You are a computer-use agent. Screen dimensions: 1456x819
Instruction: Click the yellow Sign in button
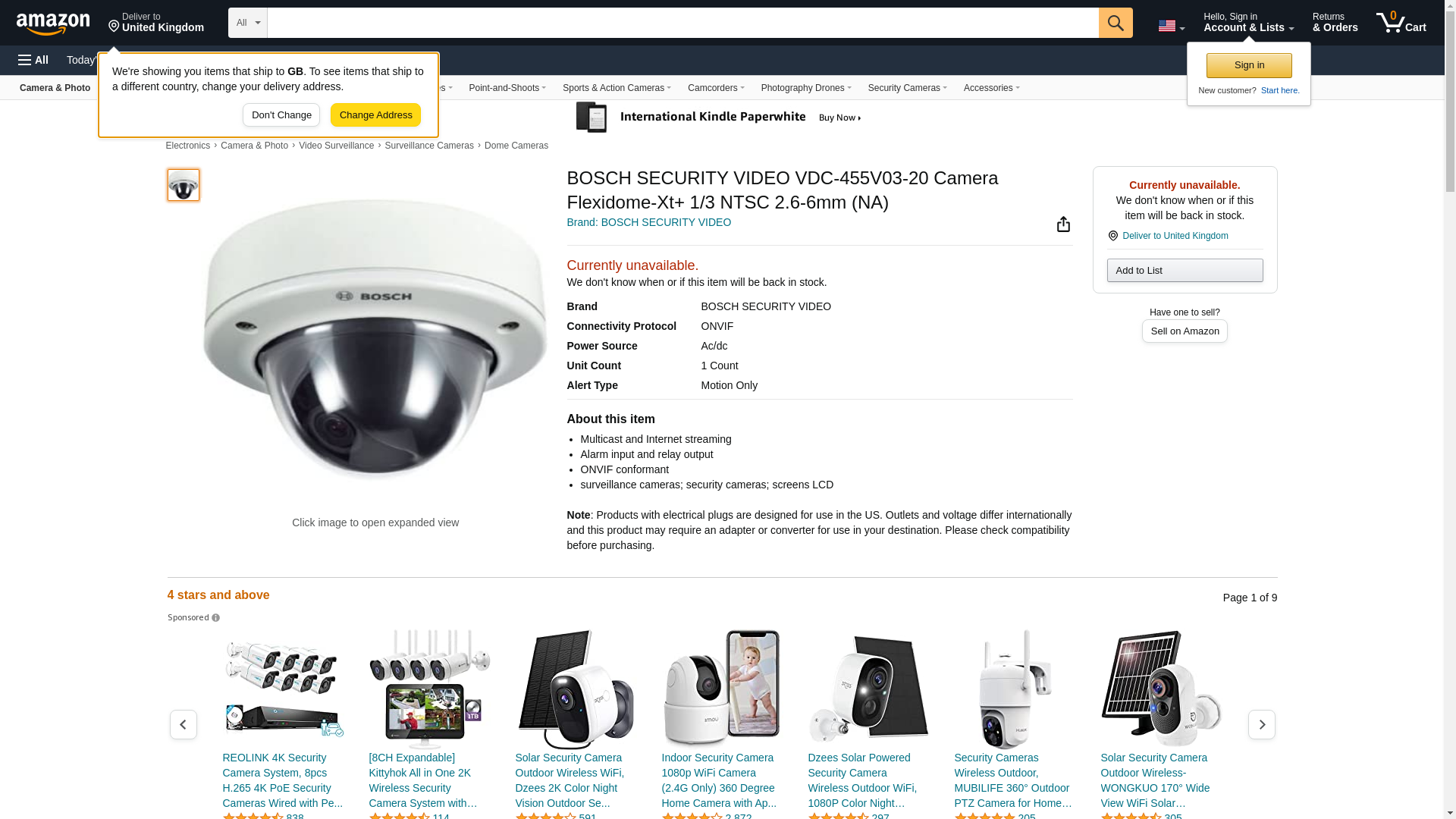(1249, 65)
